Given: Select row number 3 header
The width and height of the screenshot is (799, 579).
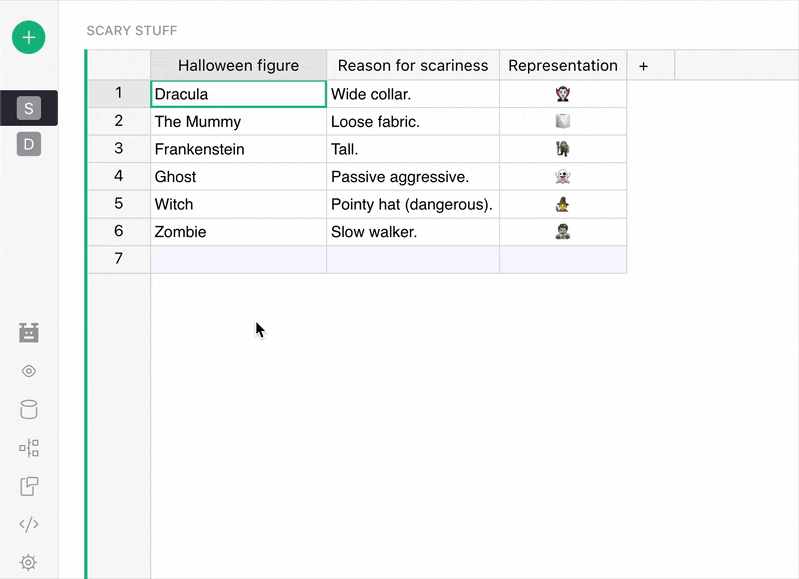Looking at the screenshot, I should coord(119,149).
